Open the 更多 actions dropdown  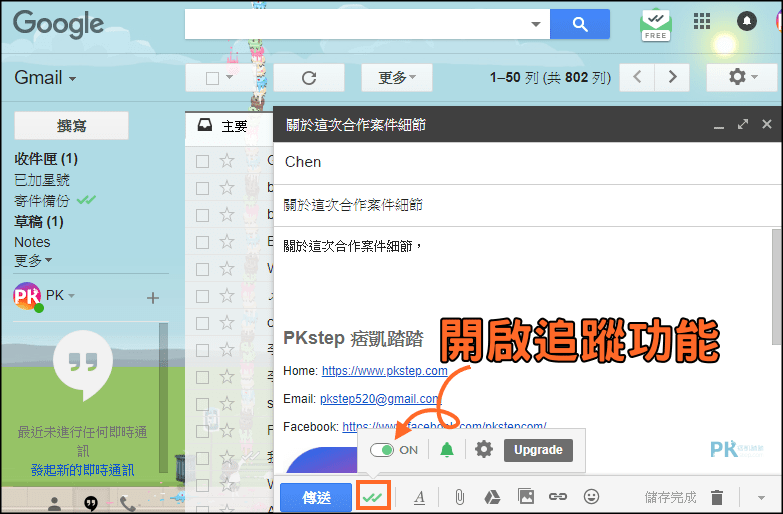(397, 77)
